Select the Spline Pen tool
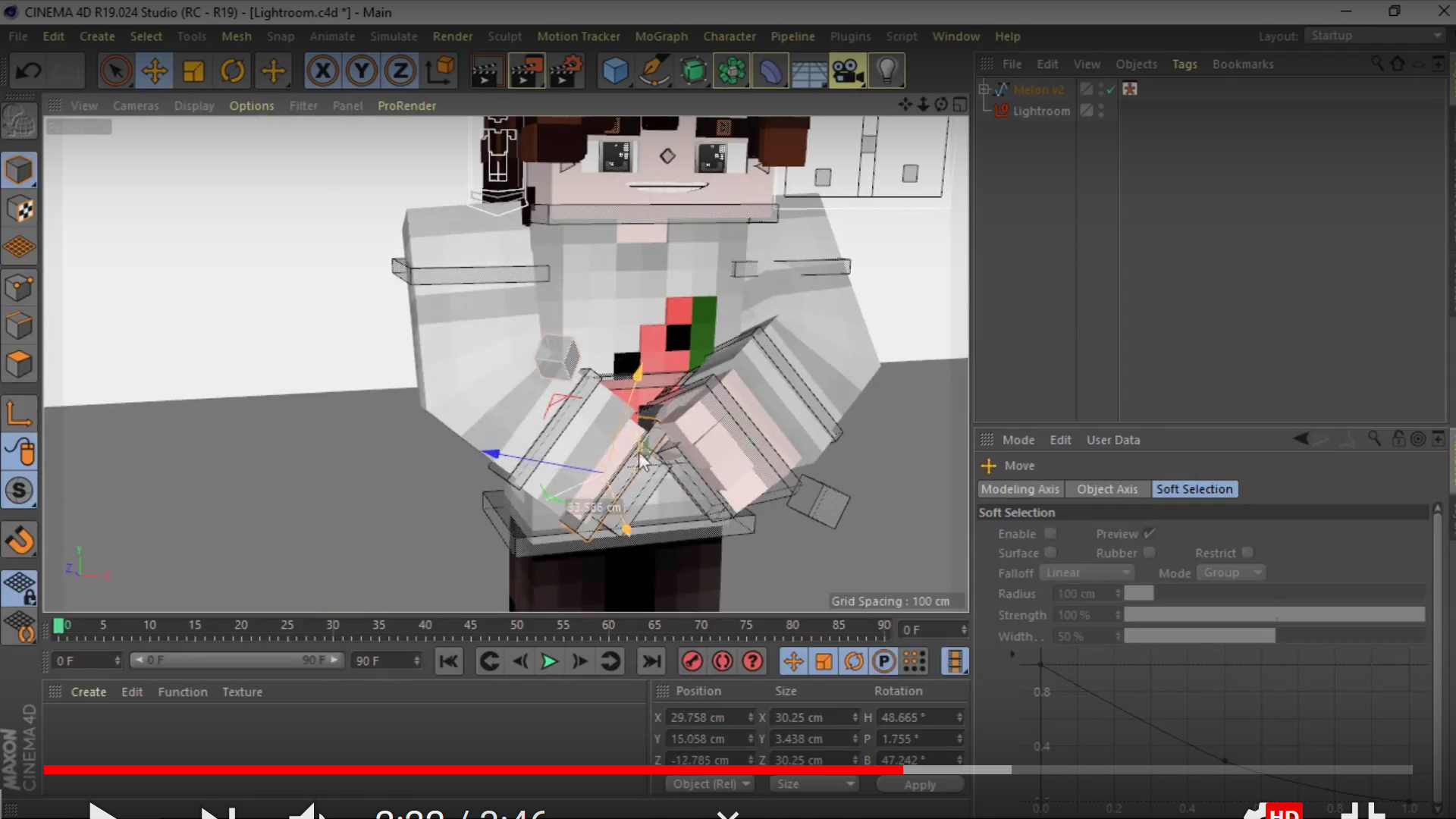 [x=654, y=71]
